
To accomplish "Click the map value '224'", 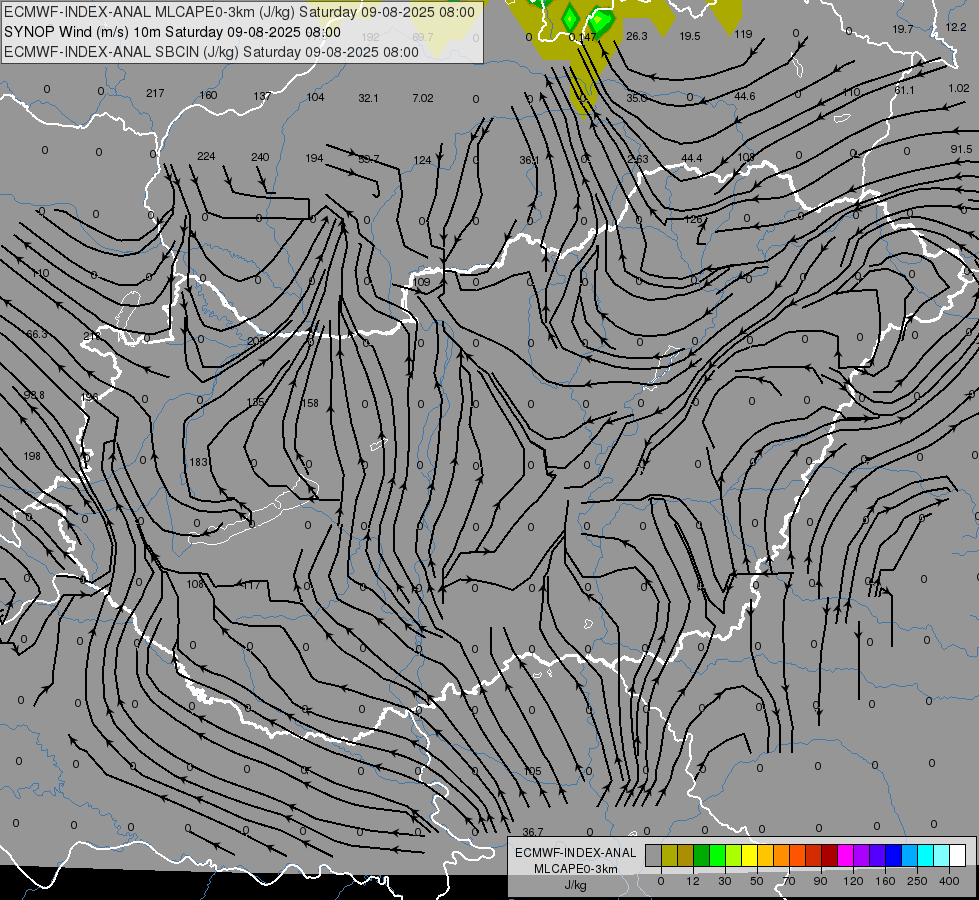I will [206, 156].
